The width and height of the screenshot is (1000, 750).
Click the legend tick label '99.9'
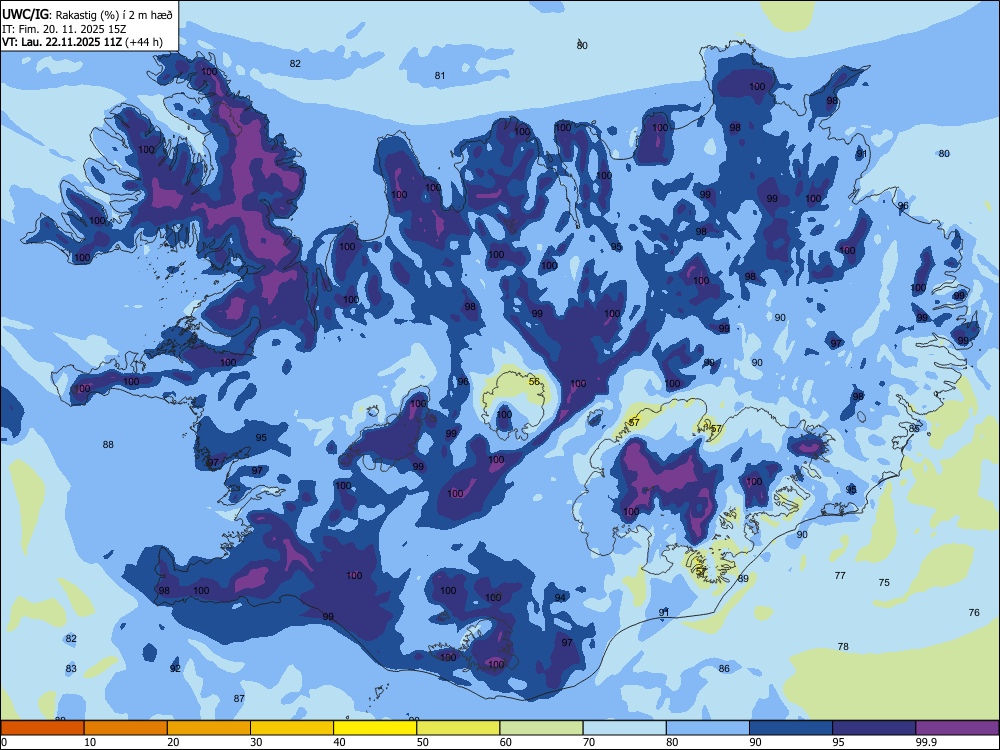click(926, 742)
